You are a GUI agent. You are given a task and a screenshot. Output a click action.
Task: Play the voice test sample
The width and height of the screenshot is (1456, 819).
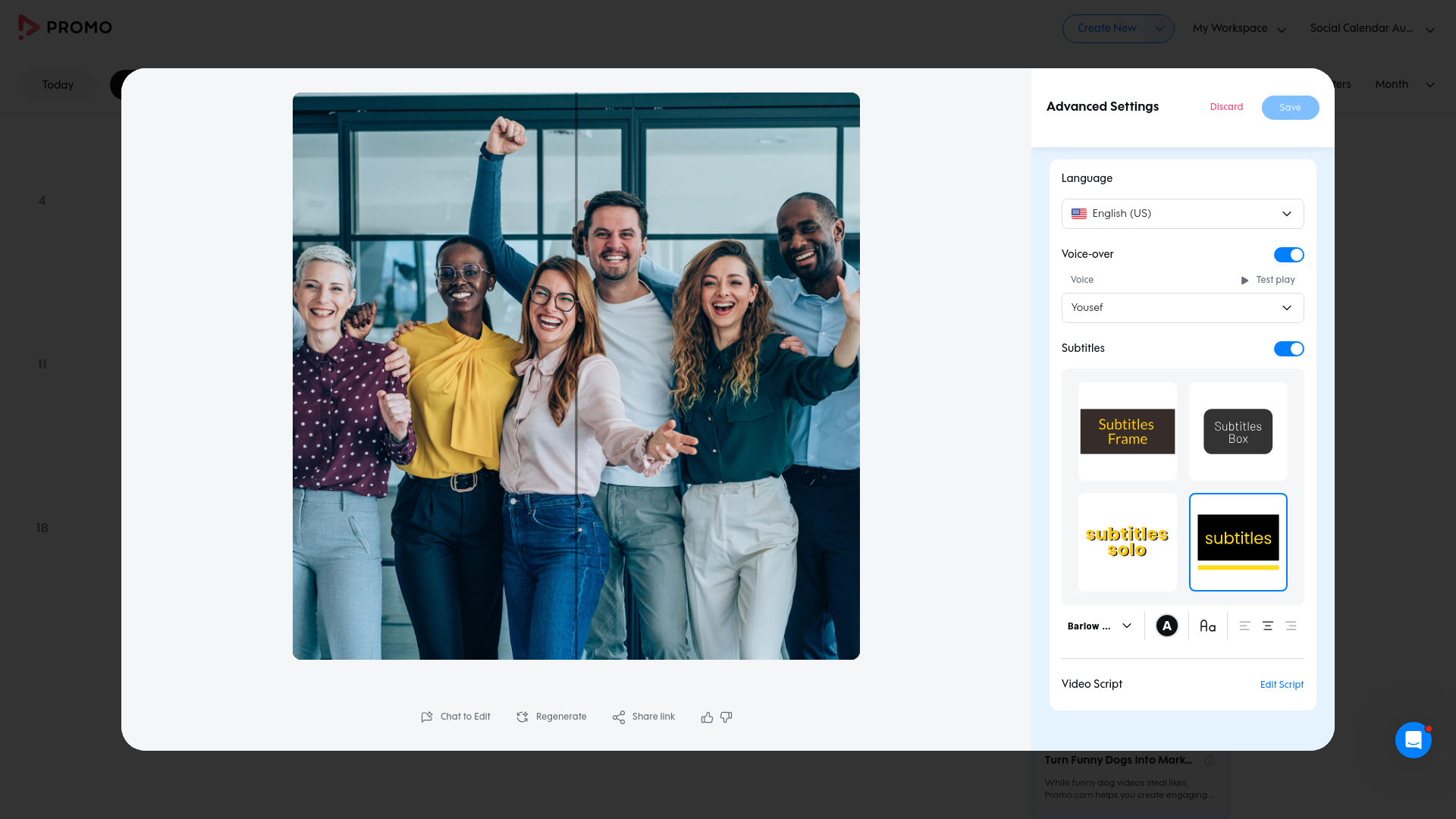point(1244,281)
